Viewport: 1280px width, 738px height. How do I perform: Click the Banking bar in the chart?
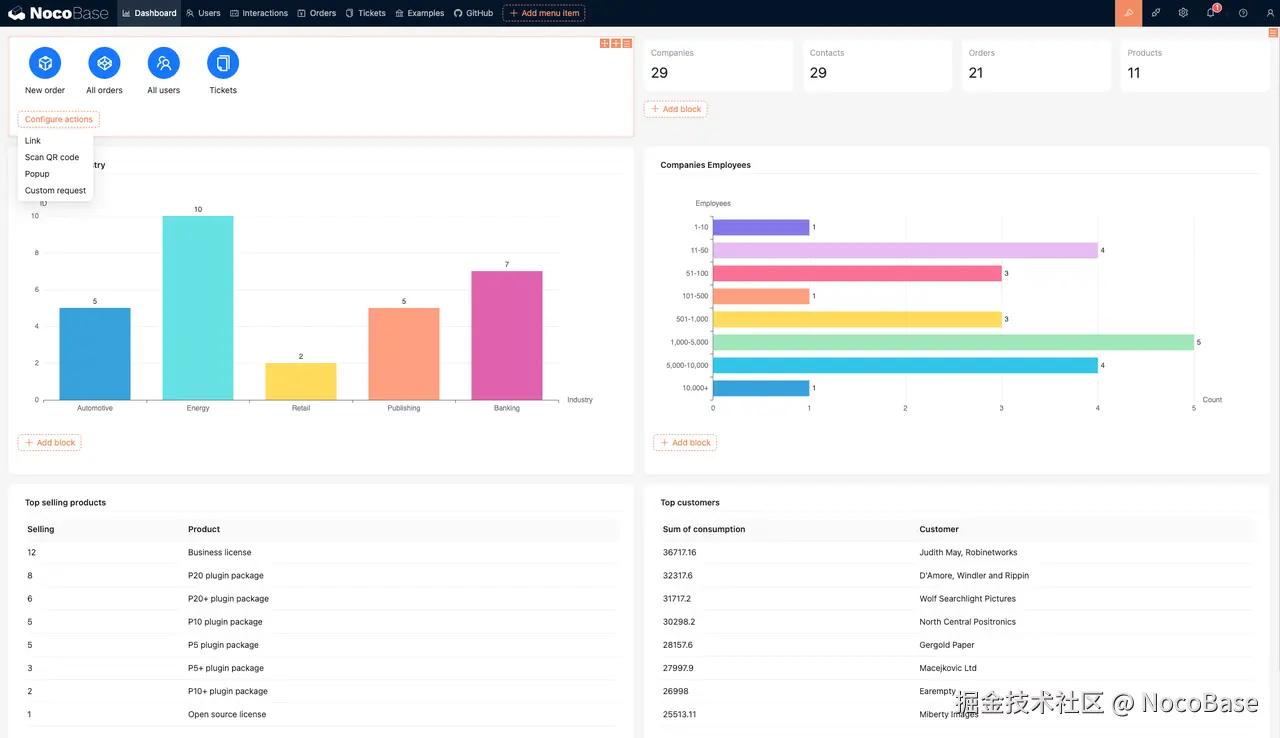pos(507,335)
